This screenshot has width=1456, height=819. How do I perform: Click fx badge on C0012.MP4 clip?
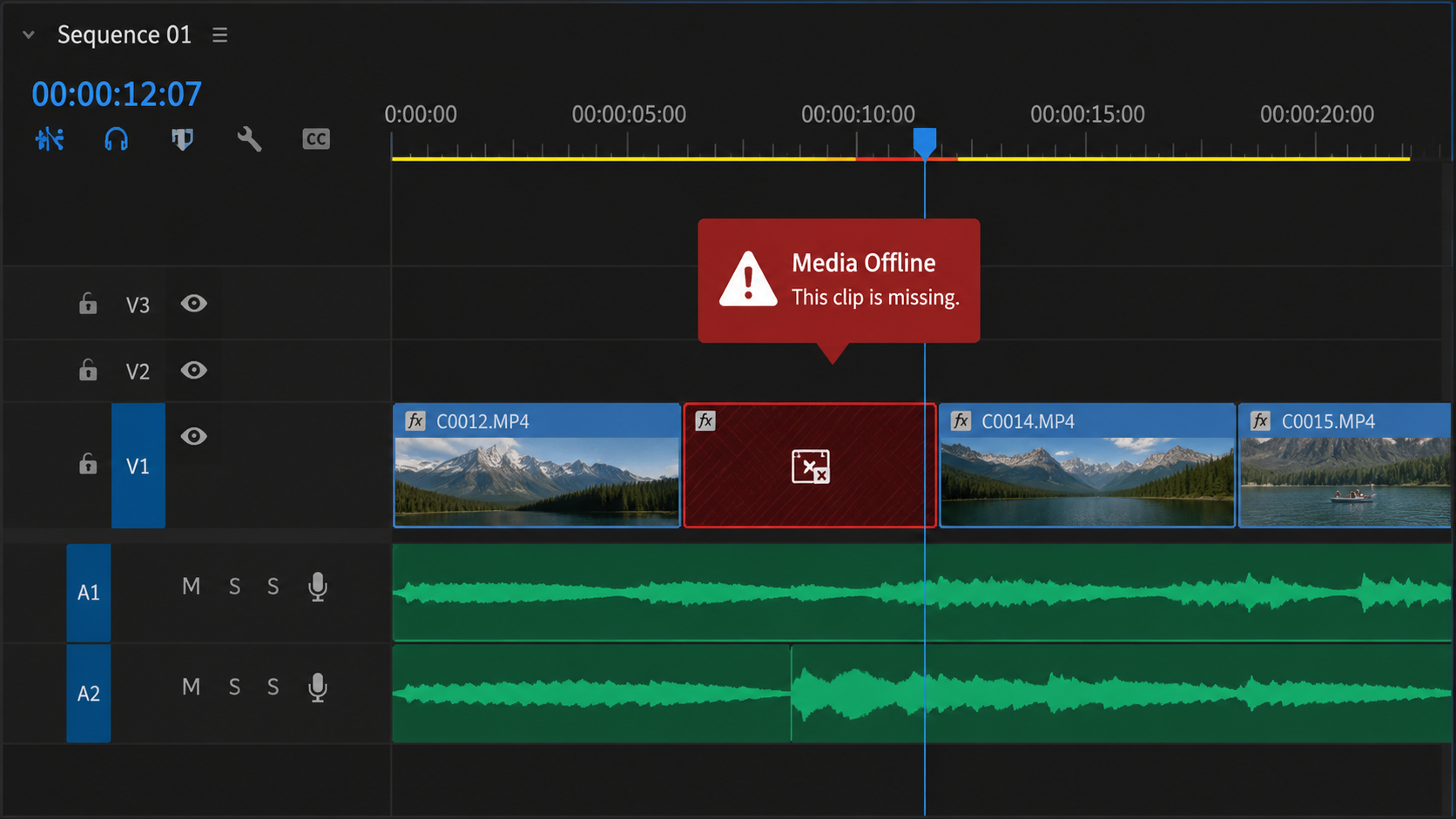pyautogui.click(x=415, y=421)
